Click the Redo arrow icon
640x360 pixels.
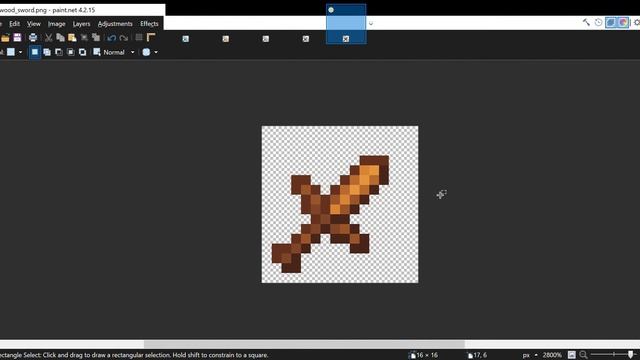(124, 38)
